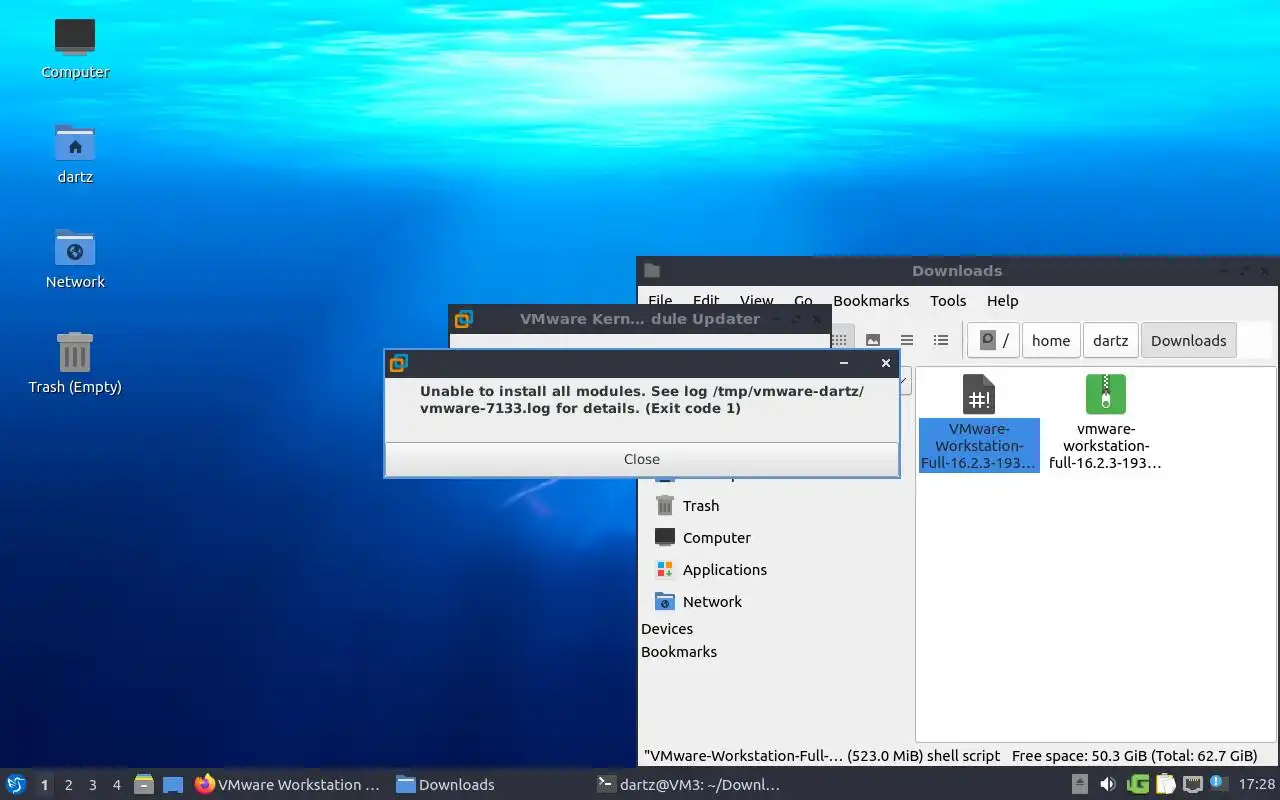Switch to Downloads taskbar entry
The height and width of the screenshot is (800, 1280).
[446, 785]
